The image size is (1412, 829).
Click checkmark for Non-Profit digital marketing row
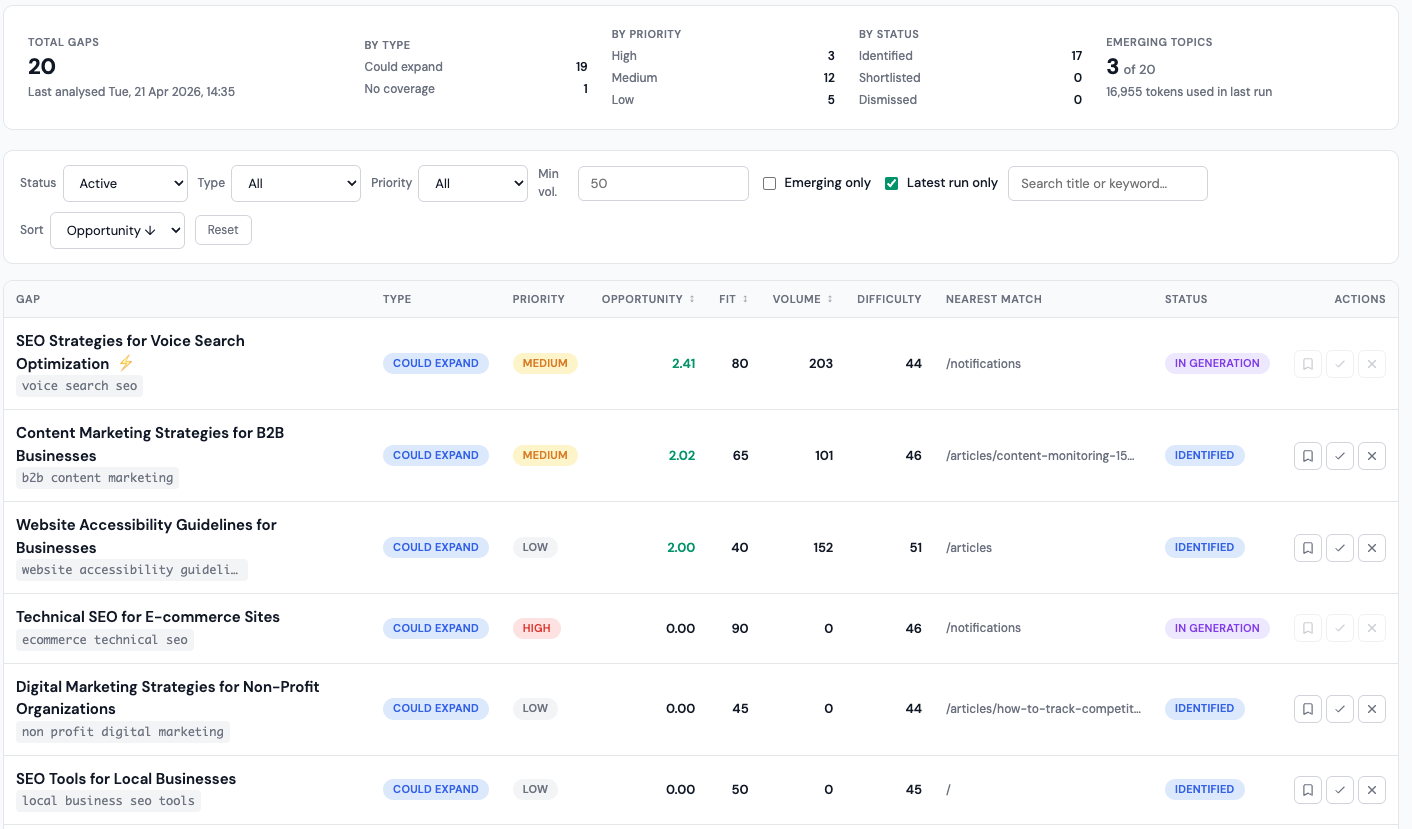tap(1340, 709)
